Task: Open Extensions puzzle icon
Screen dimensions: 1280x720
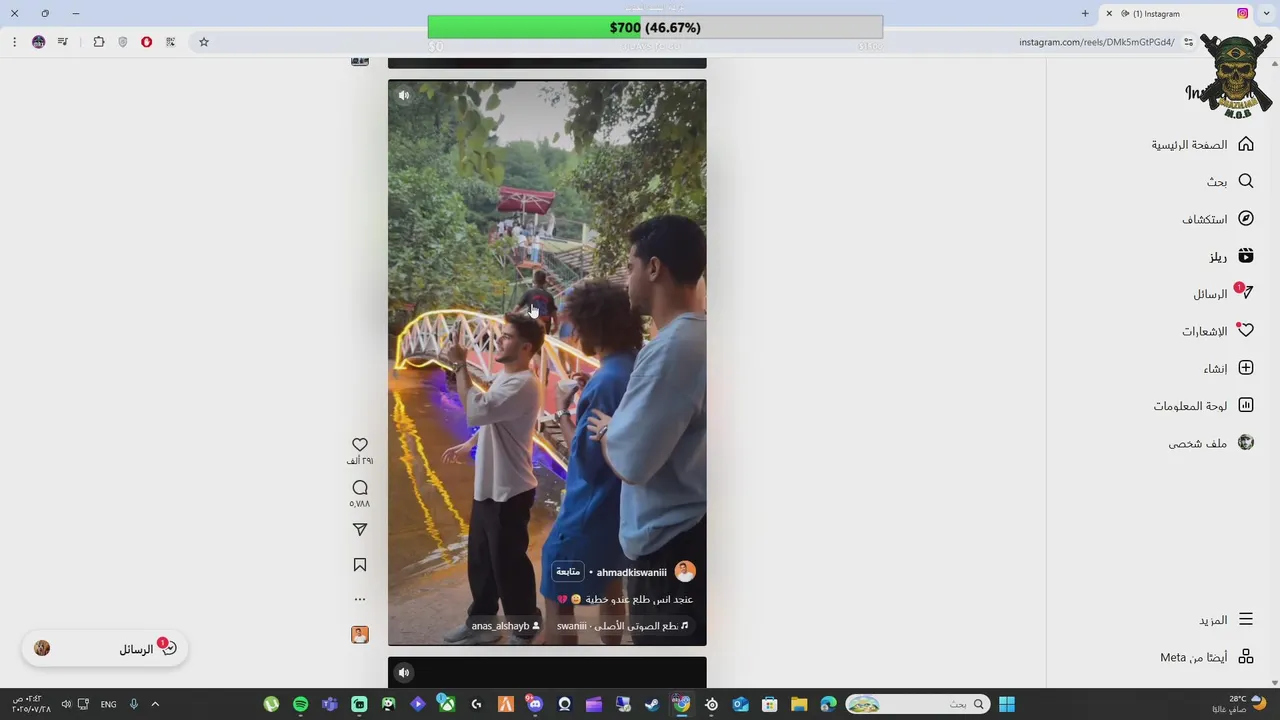Action: tap(99, 42)
